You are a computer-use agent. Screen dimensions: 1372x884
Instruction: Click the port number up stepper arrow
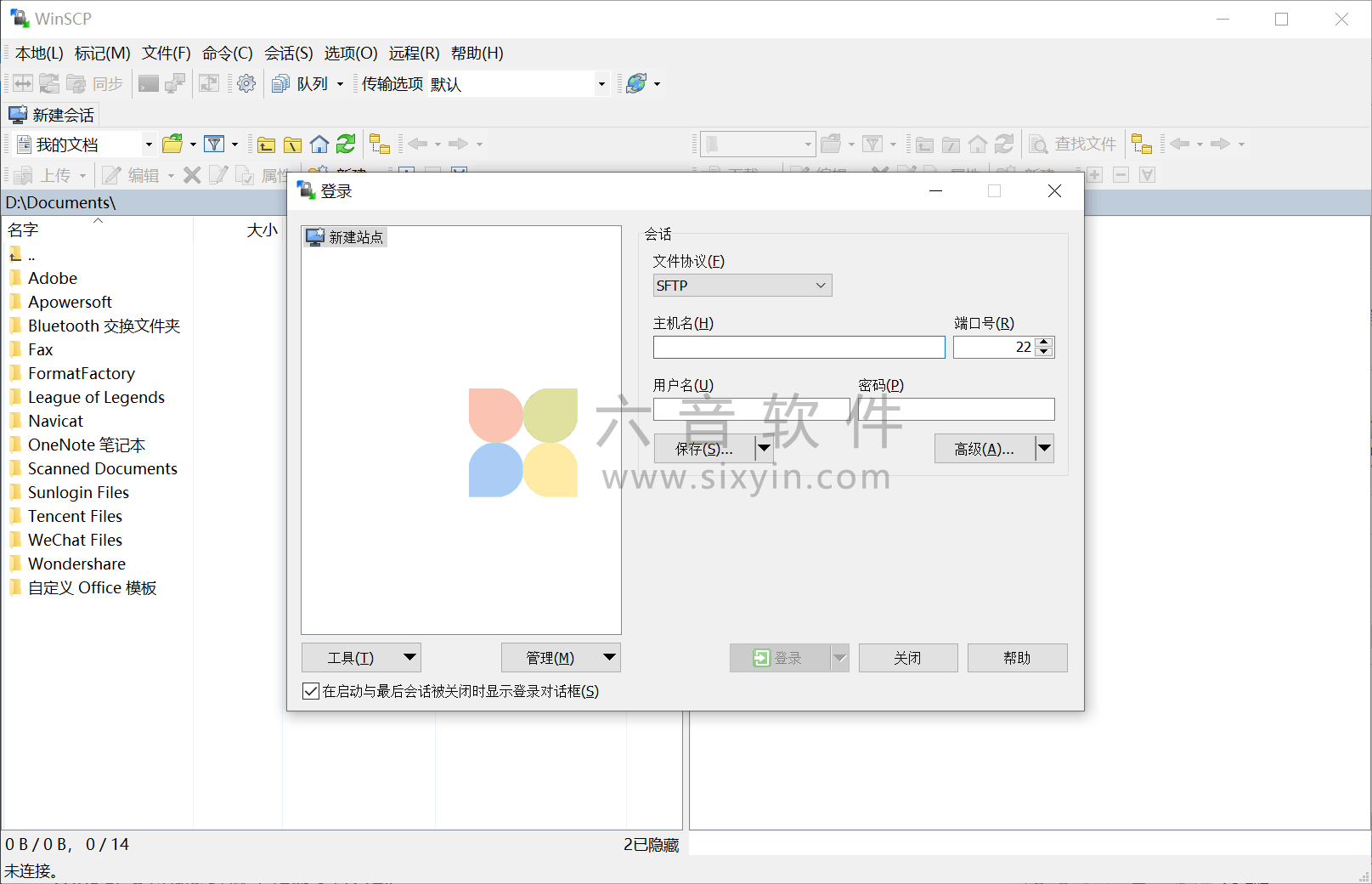coord(1044,342)
